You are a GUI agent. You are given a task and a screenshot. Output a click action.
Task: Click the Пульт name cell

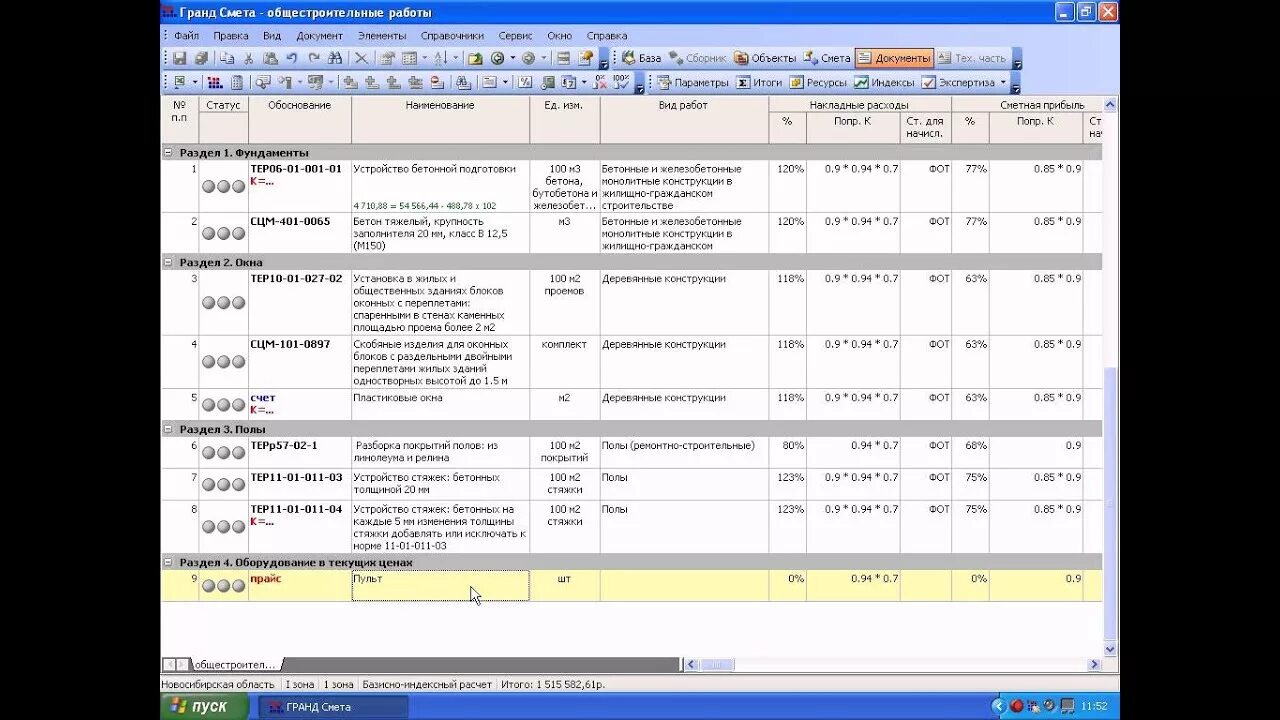click(440, 585)
